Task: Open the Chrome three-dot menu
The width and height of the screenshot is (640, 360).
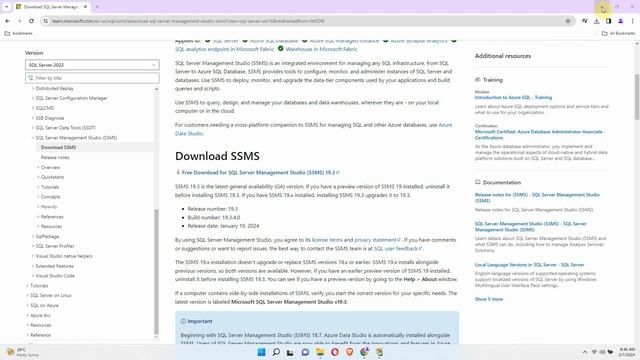Action: (632, 21)
